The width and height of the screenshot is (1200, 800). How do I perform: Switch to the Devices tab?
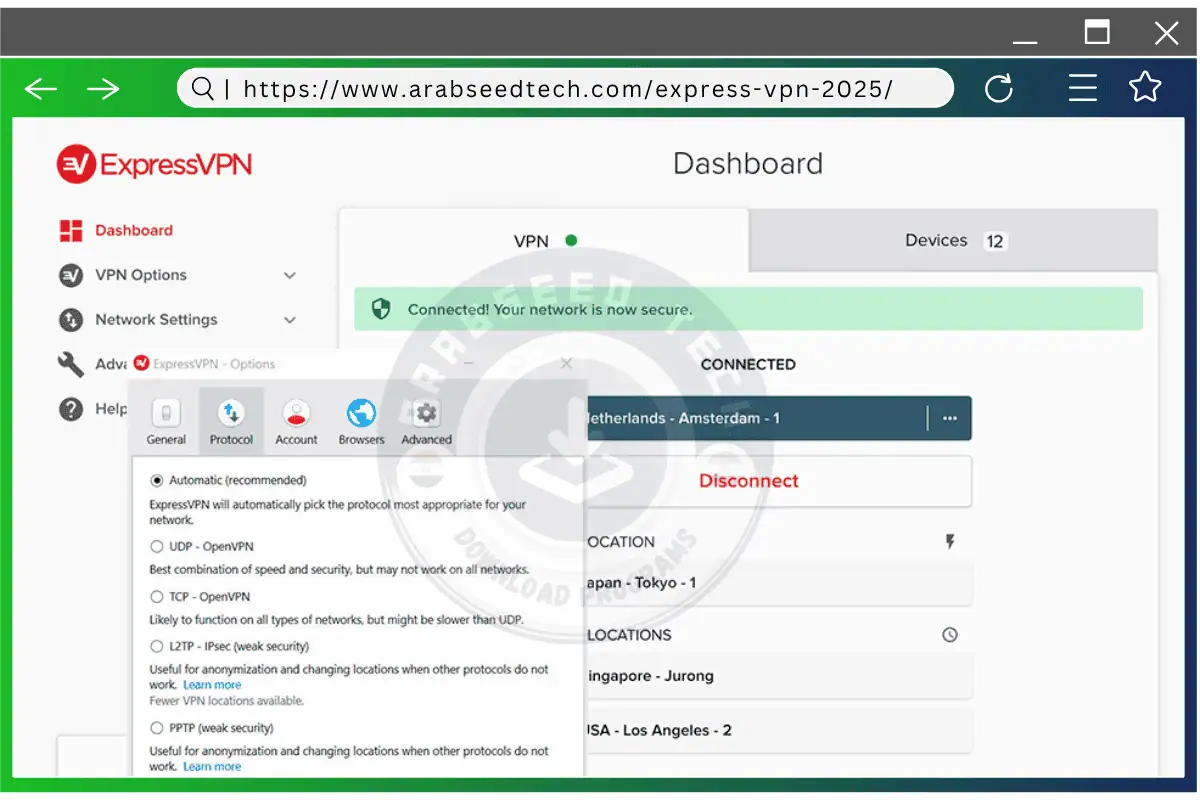click(936, 240)
